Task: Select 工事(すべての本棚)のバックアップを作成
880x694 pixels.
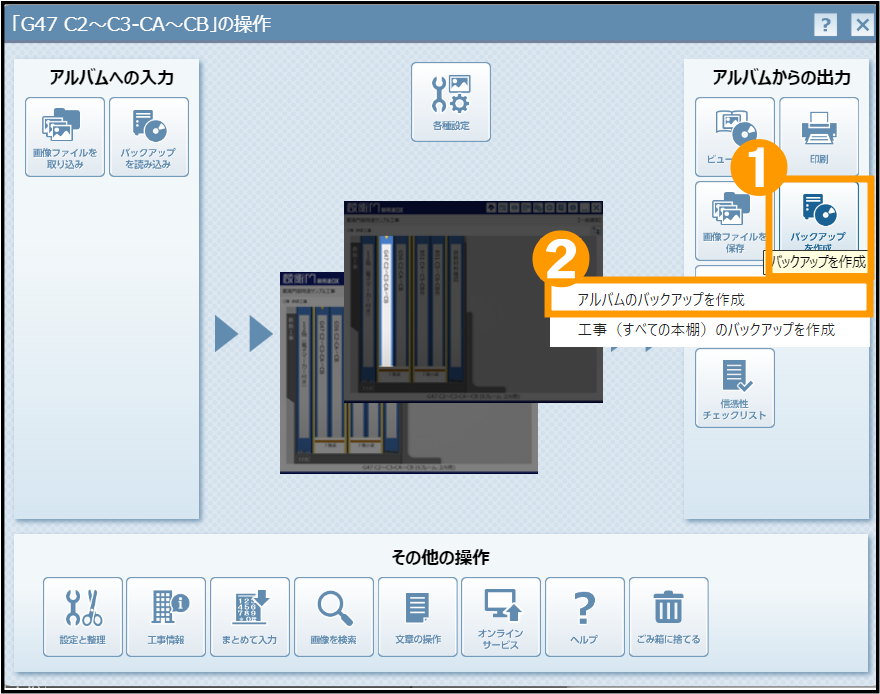Action: click(707, 329)
